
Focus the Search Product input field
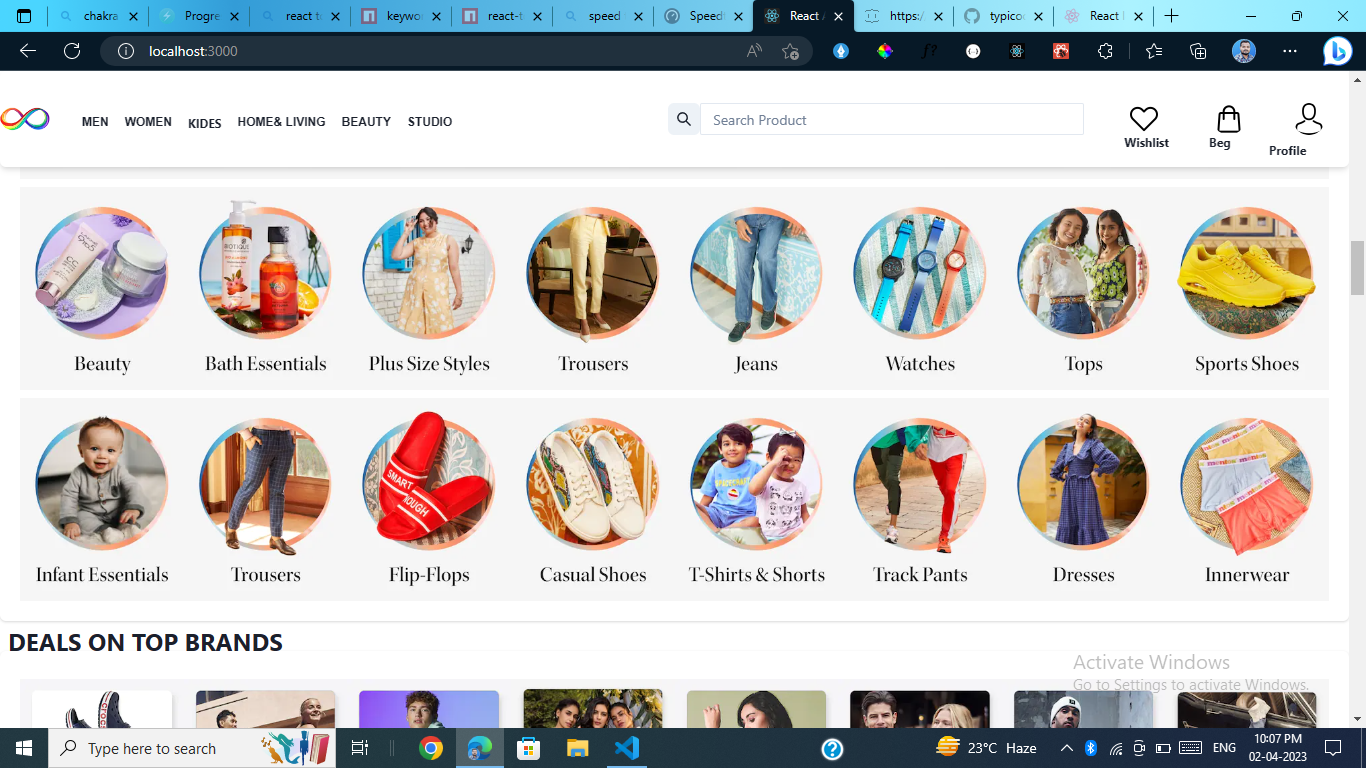[892, 120]
